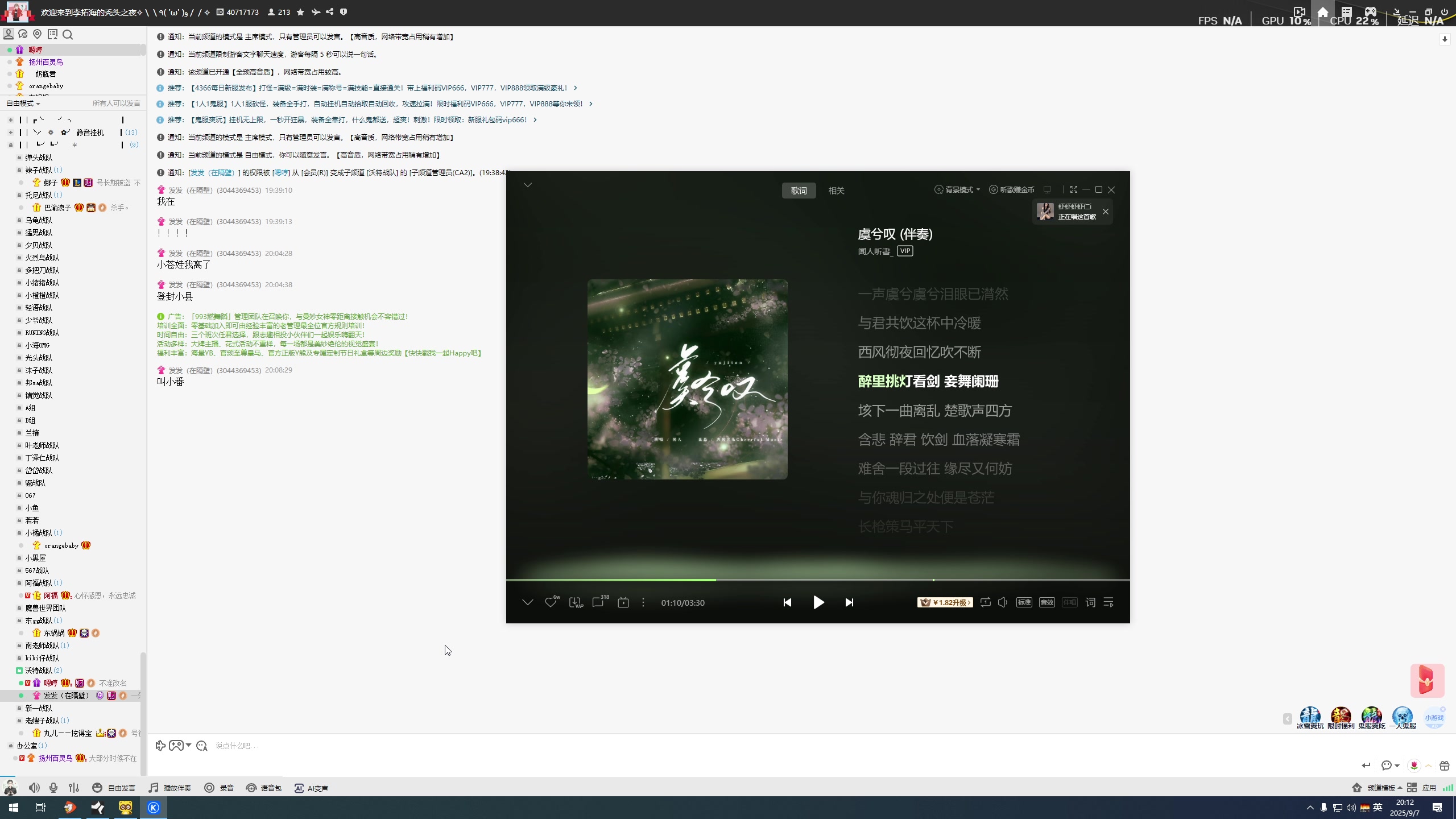This screenshot has height=819, width=1456.
Task: Open the comments icon showing 318
Action: pos(599,602)
